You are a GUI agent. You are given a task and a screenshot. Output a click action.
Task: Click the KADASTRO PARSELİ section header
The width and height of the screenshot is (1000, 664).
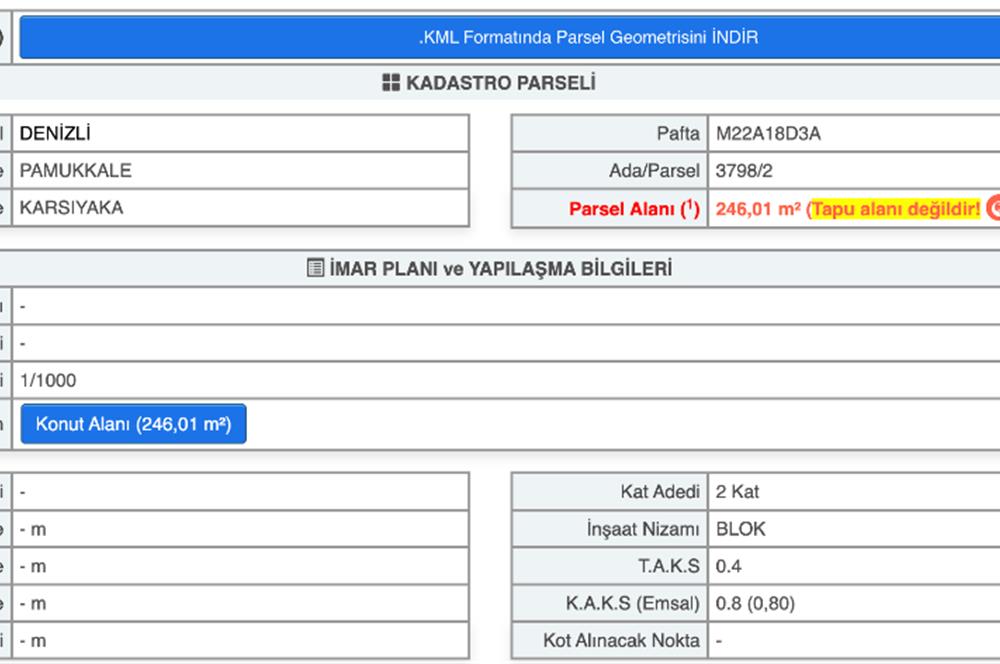(x=500, y=83)
